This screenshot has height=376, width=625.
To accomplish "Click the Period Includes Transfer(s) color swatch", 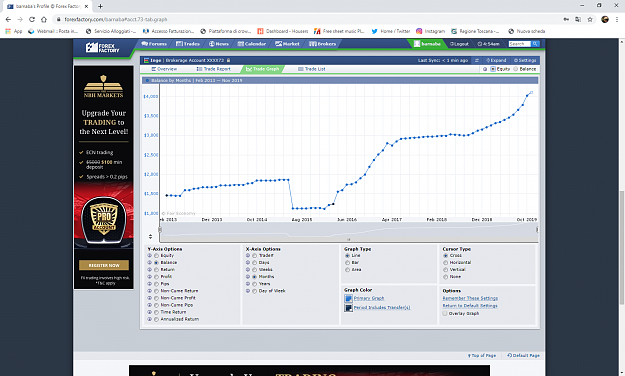I will (x=348, y=308).
